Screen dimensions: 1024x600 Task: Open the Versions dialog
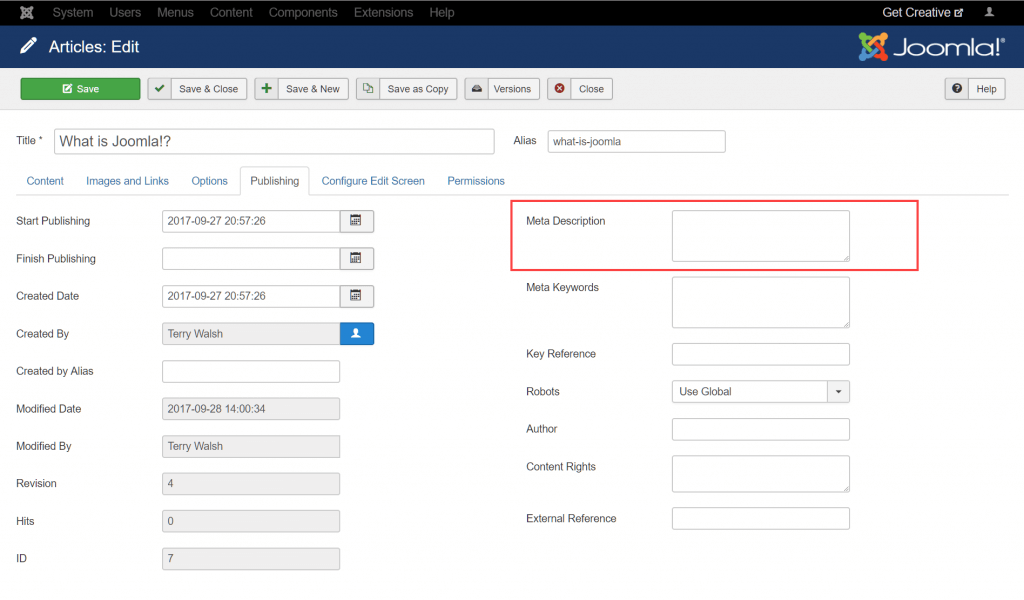point(502,88)
